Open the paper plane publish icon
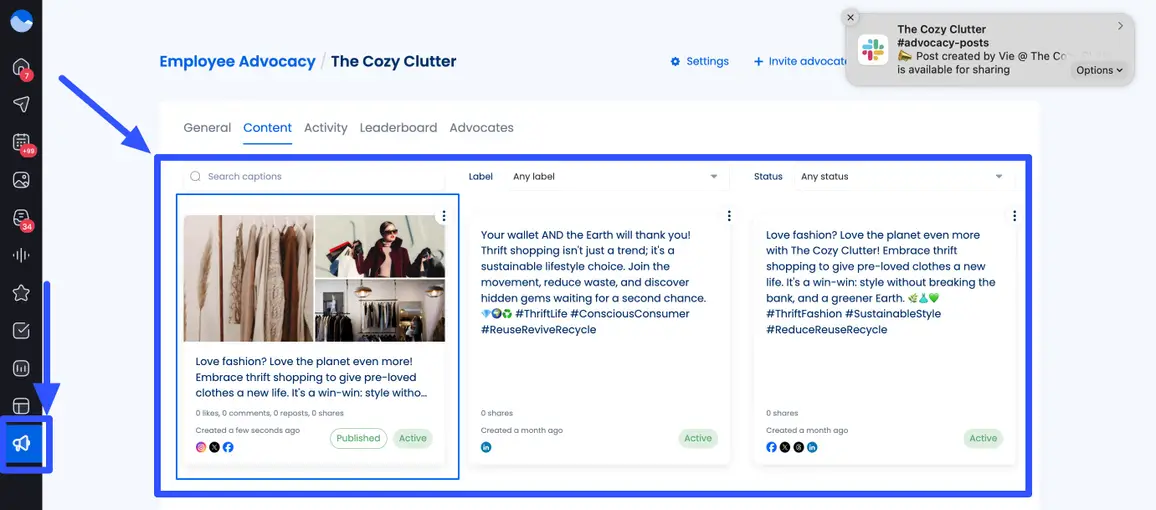 click(21, 104)
